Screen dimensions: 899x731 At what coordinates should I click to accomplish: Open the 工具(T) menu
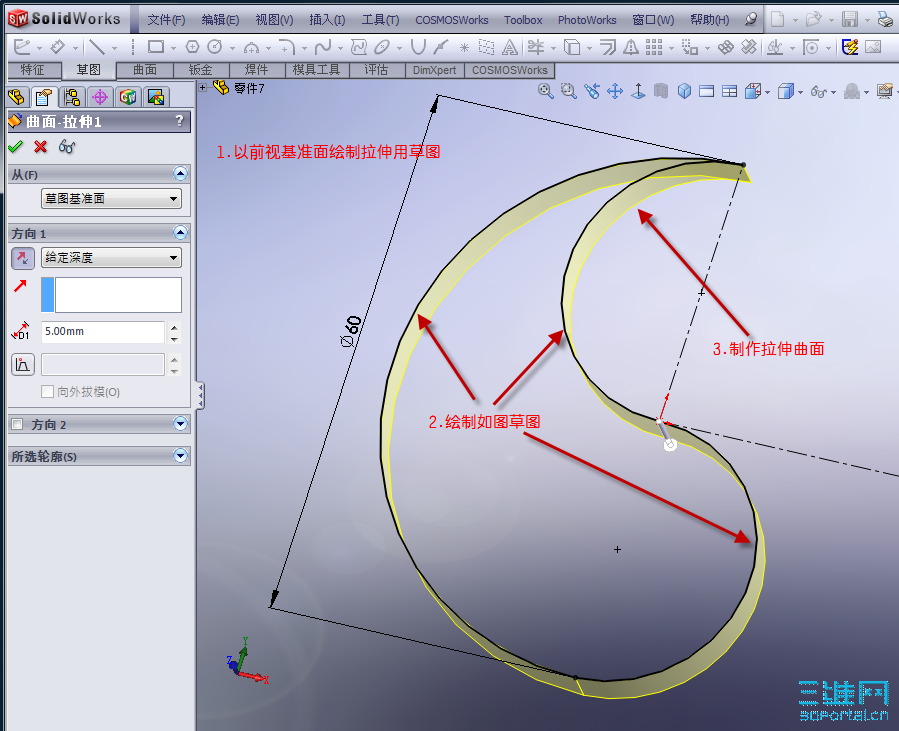pos(380,20)
